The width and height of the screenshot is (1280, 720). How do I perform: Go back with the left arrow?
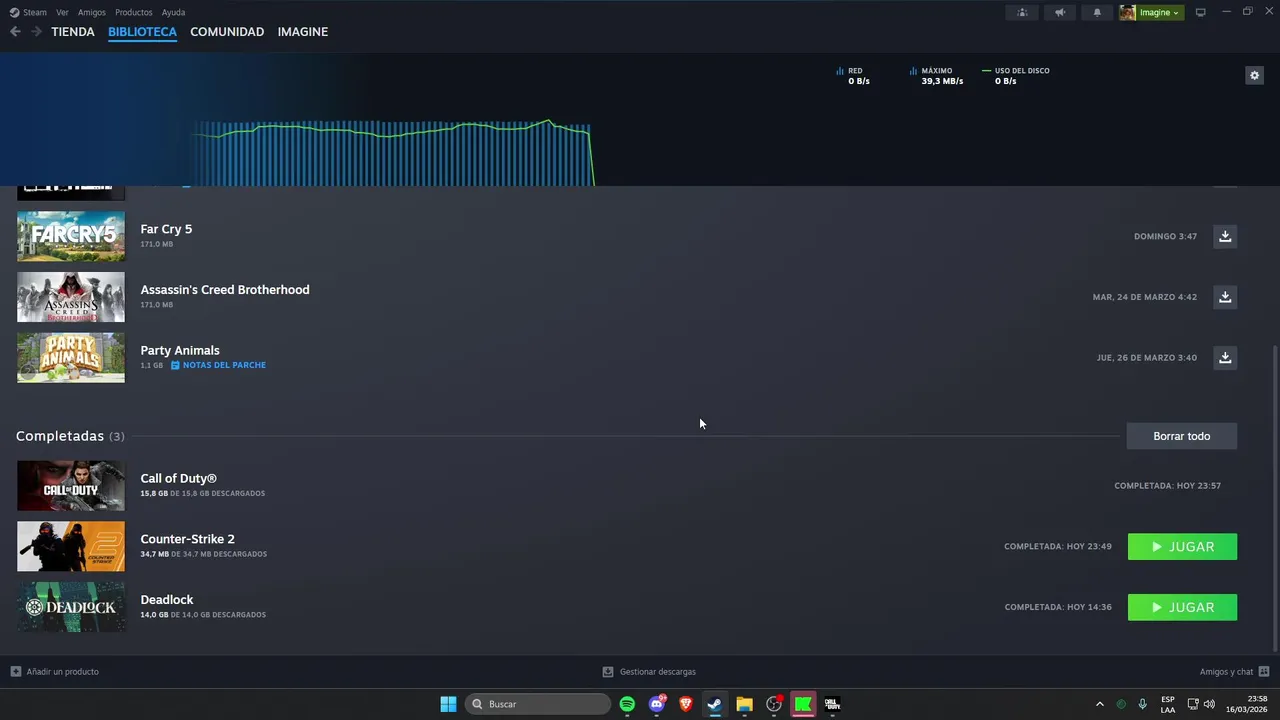tap(15, 32)
